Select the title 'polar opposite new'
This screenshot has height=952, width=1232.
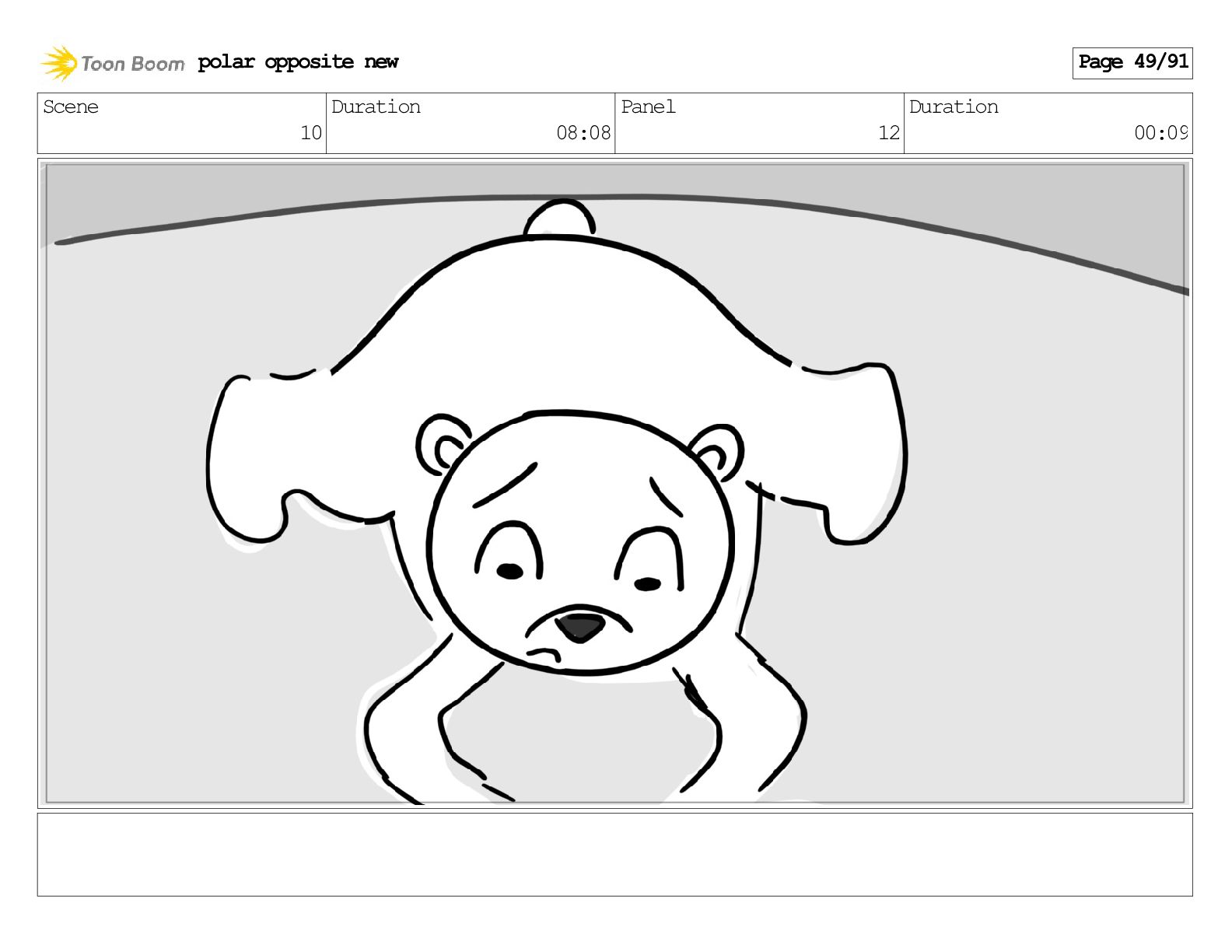pyautogui.click(x=298, y=62)
